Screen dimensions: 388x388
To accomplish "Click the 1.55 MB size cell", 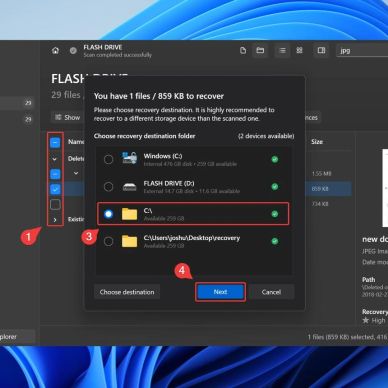I will [321, 174].
